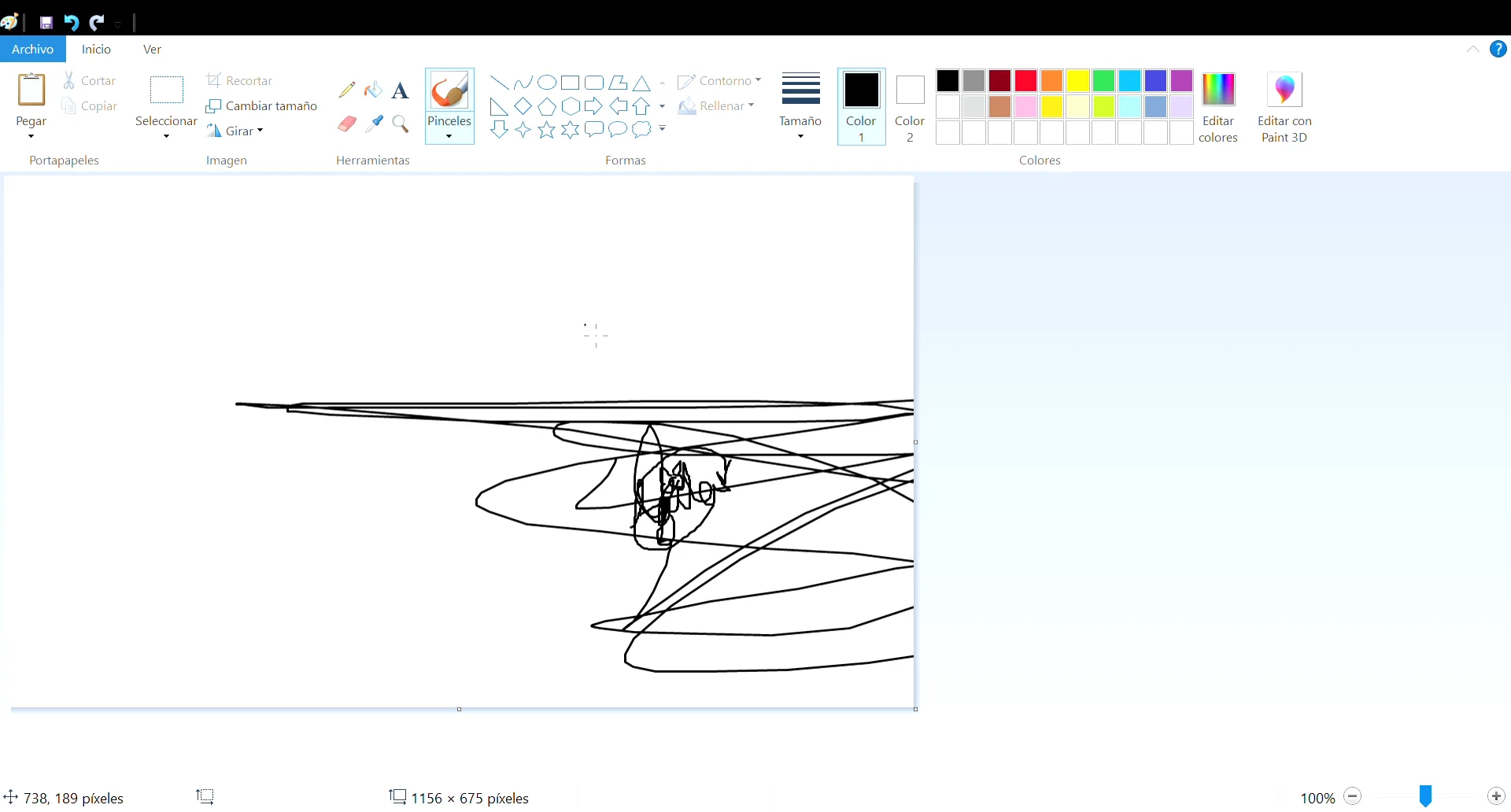Open the Contorno dropdown
Image resolution: width=1511 pixels, height=812 pixels.
click(720, 80)
